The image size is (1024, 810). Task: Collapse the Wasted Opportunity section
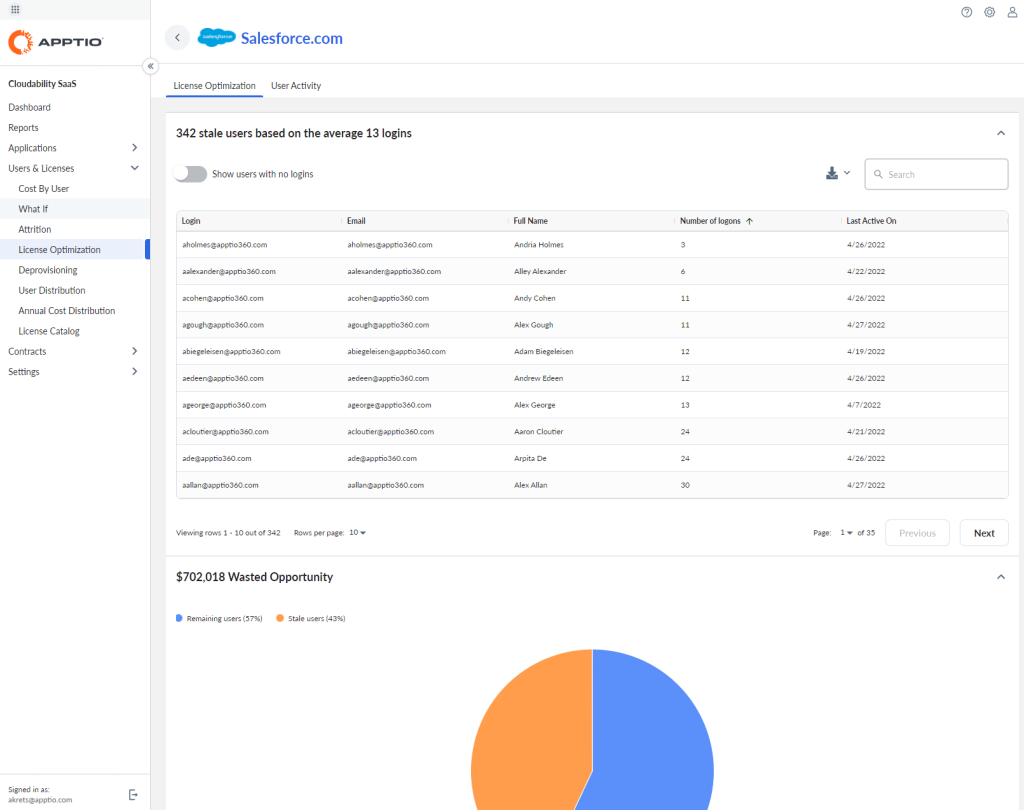point(1001,576)
